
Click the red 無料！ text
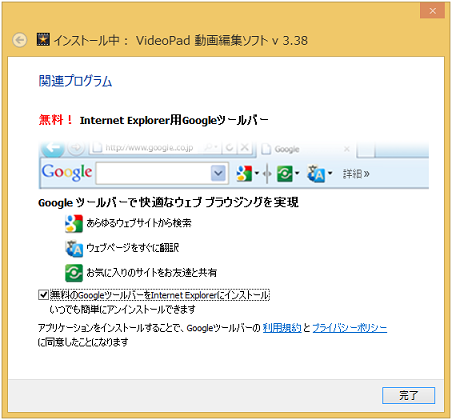click(56, 120)
